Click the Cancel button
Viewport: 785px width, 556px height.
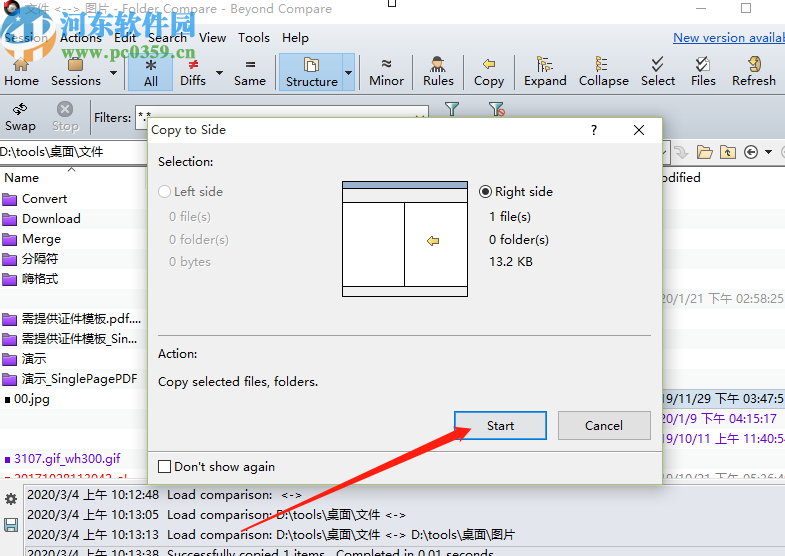[x=604, y=425]
